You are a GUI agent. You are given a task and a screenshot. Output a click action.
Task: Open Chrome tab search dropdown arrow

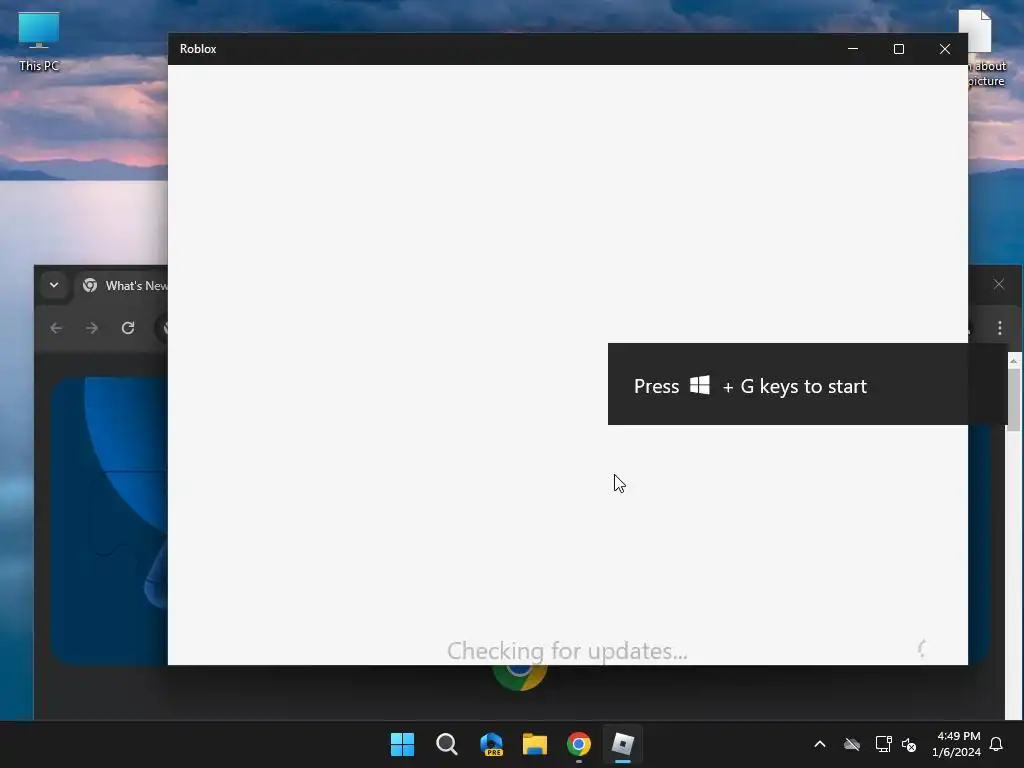54,285
